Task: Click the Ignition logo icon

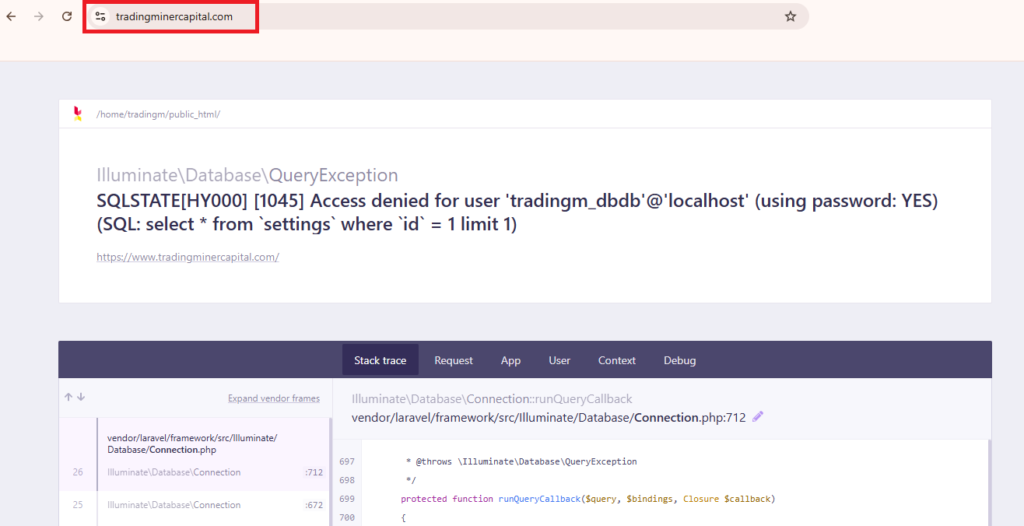Action: [78, 114]
